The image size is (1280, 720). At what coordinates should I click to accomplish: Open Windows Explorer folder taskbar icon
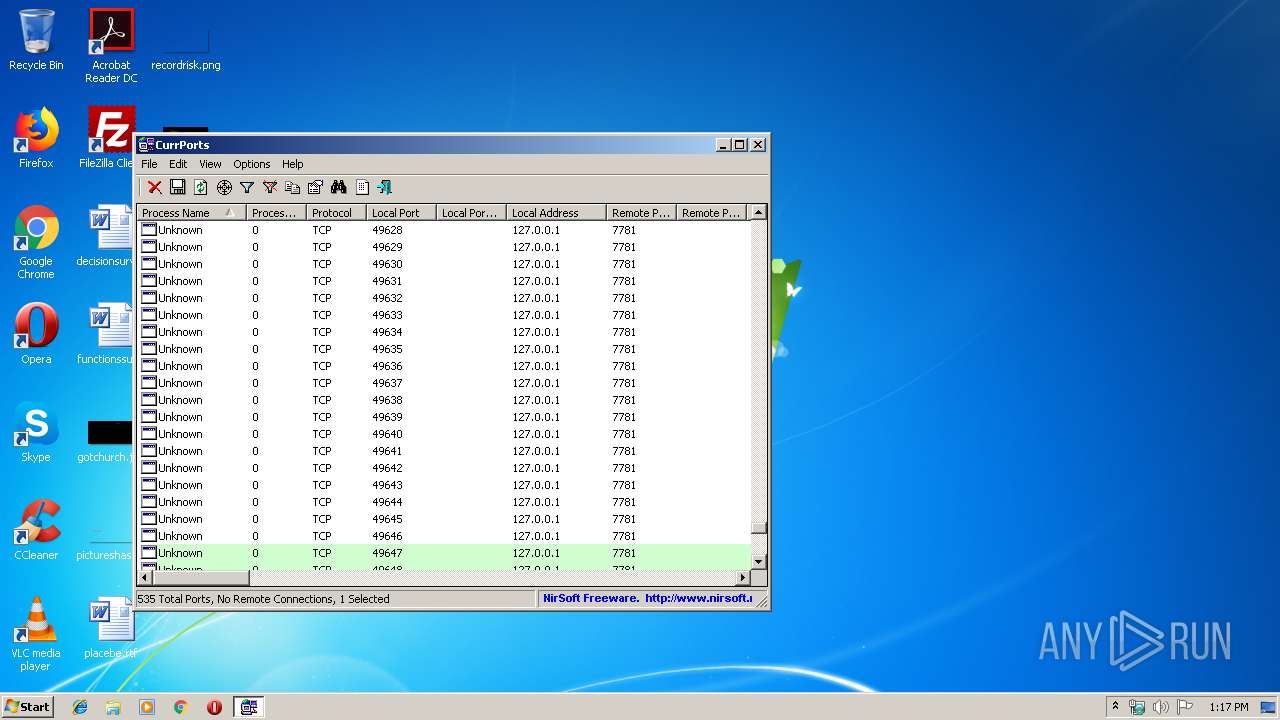point(113,707)
